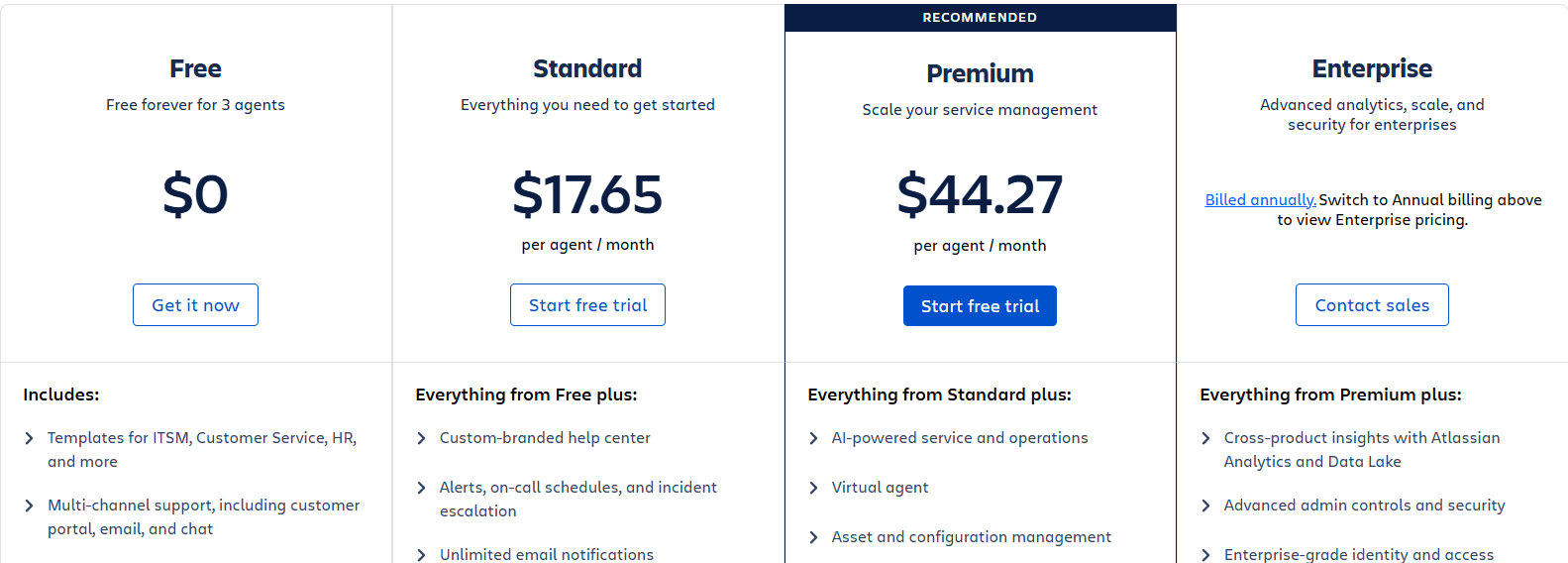This screenshot has height=563, width=1568.
Task: Expand Multi-channel support feature chevron
Action: pos(29,506)
